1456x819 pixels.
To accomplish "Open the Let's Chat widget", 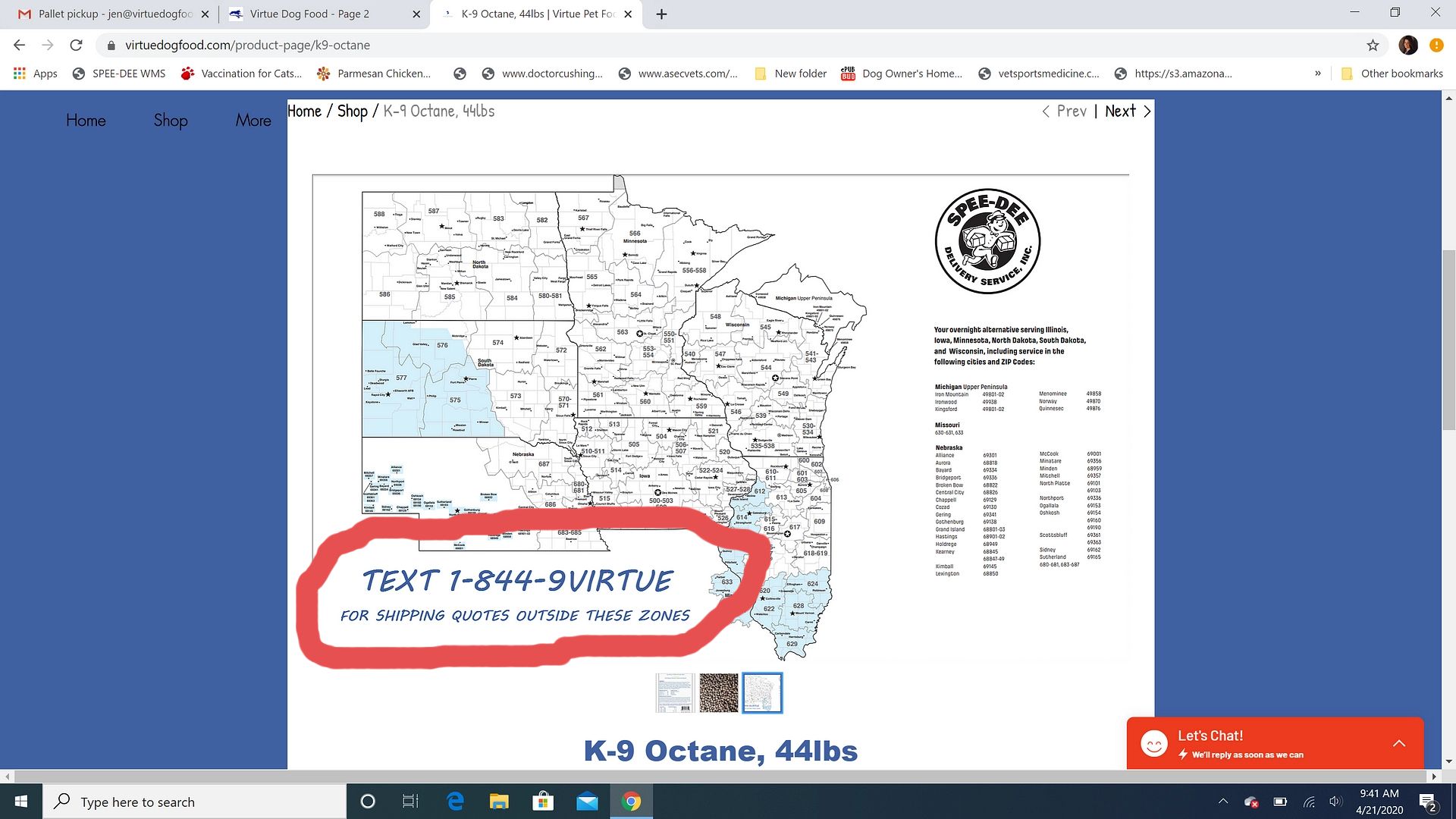I will click(x=1274, y=743).
